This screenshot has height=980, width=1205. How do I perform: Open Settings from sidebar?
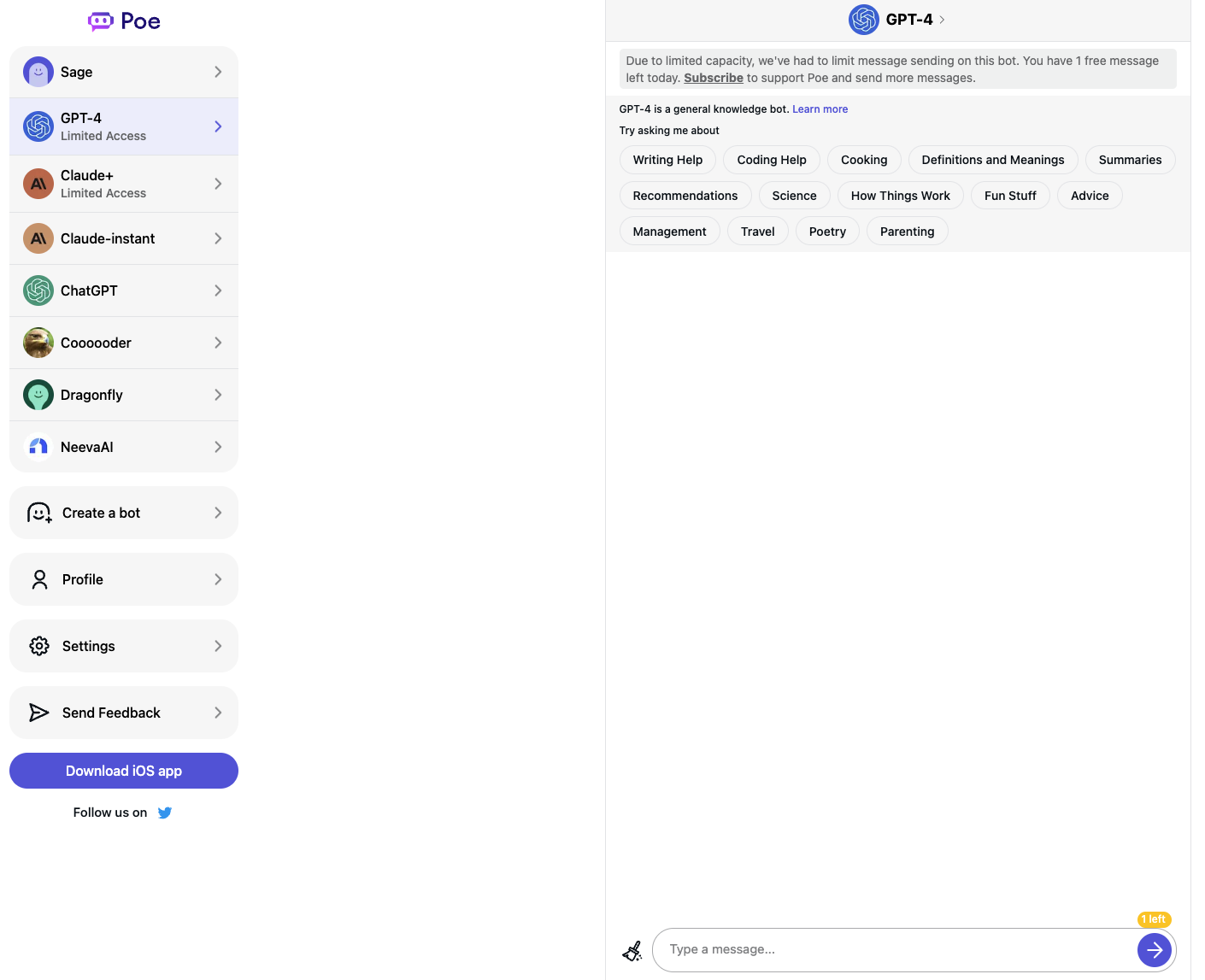coord(124,646)
